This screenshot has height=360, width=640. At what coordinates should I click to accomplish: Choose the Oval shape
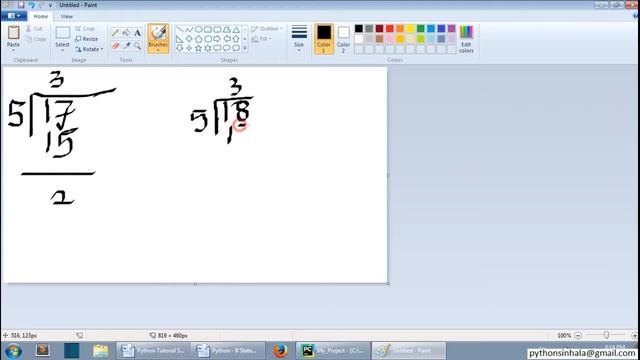(198, 29)
